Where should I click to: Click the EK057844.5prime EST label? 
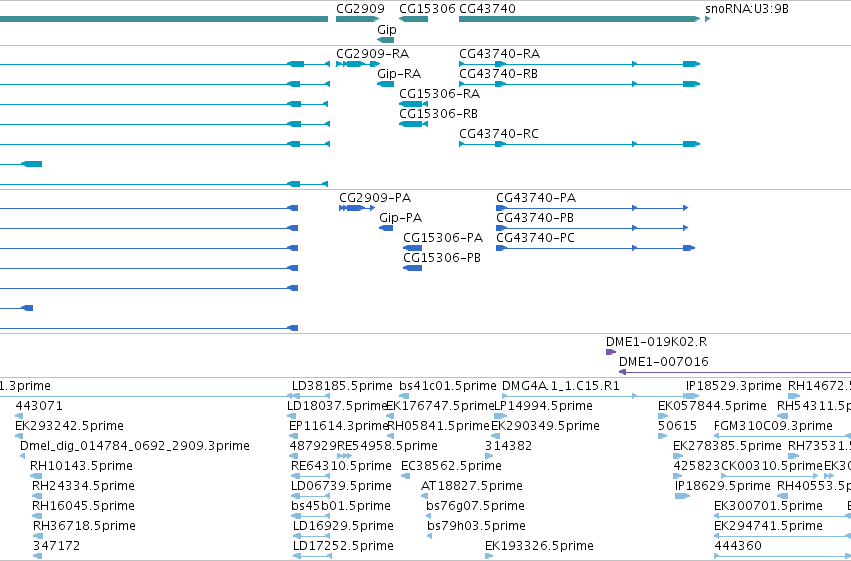coord(712,406)
